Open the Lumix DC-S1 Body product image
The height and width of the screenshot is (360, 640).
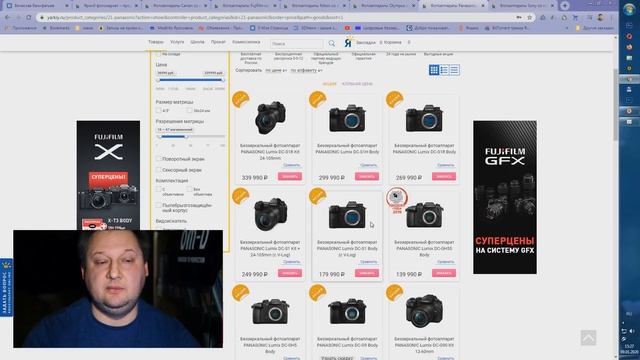(347, 215)
